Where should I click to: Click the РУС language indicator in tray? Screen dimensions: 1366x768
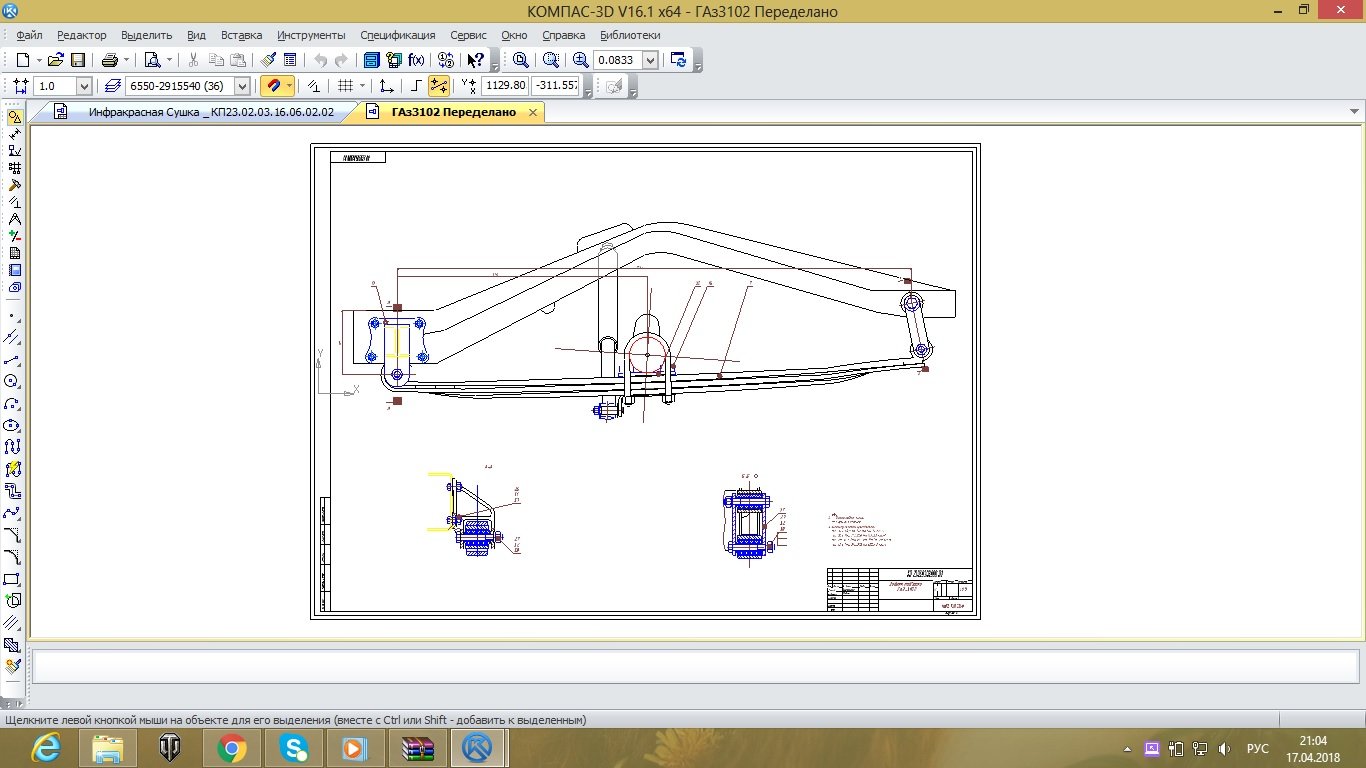click(x=1258, y=748)
